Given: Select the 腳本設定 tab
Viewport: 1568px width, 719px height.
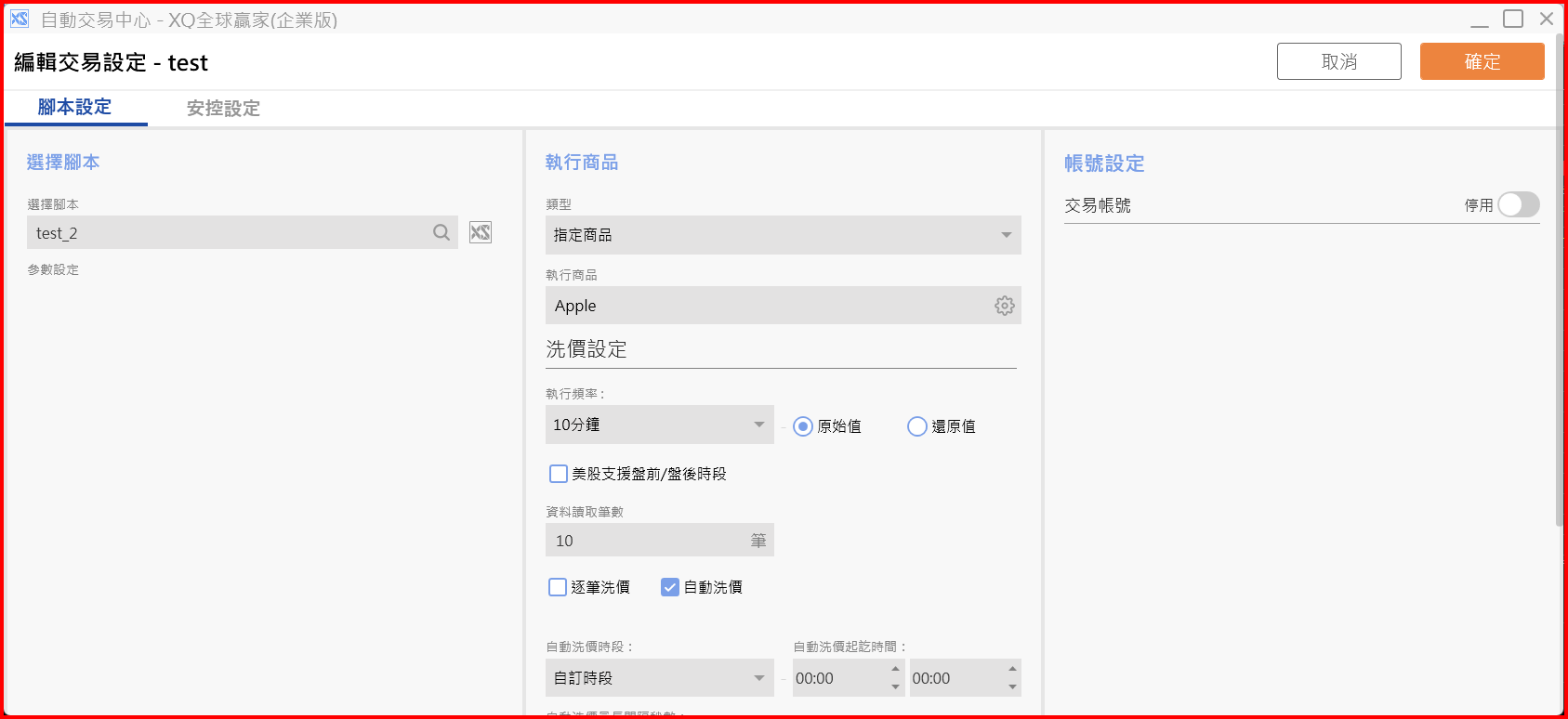Looking at the screenshot, I should point(74,107).
